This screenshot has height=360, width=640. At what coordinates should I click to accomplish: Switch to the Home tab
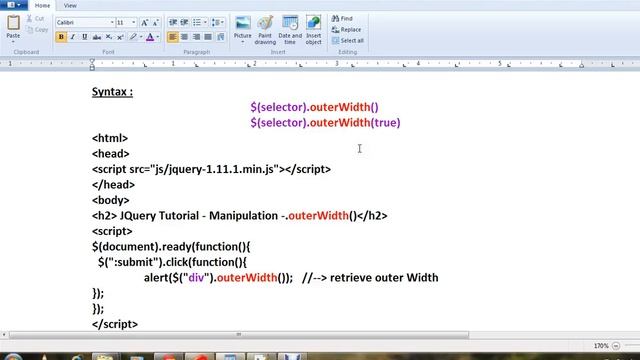(x=42, y=5)
